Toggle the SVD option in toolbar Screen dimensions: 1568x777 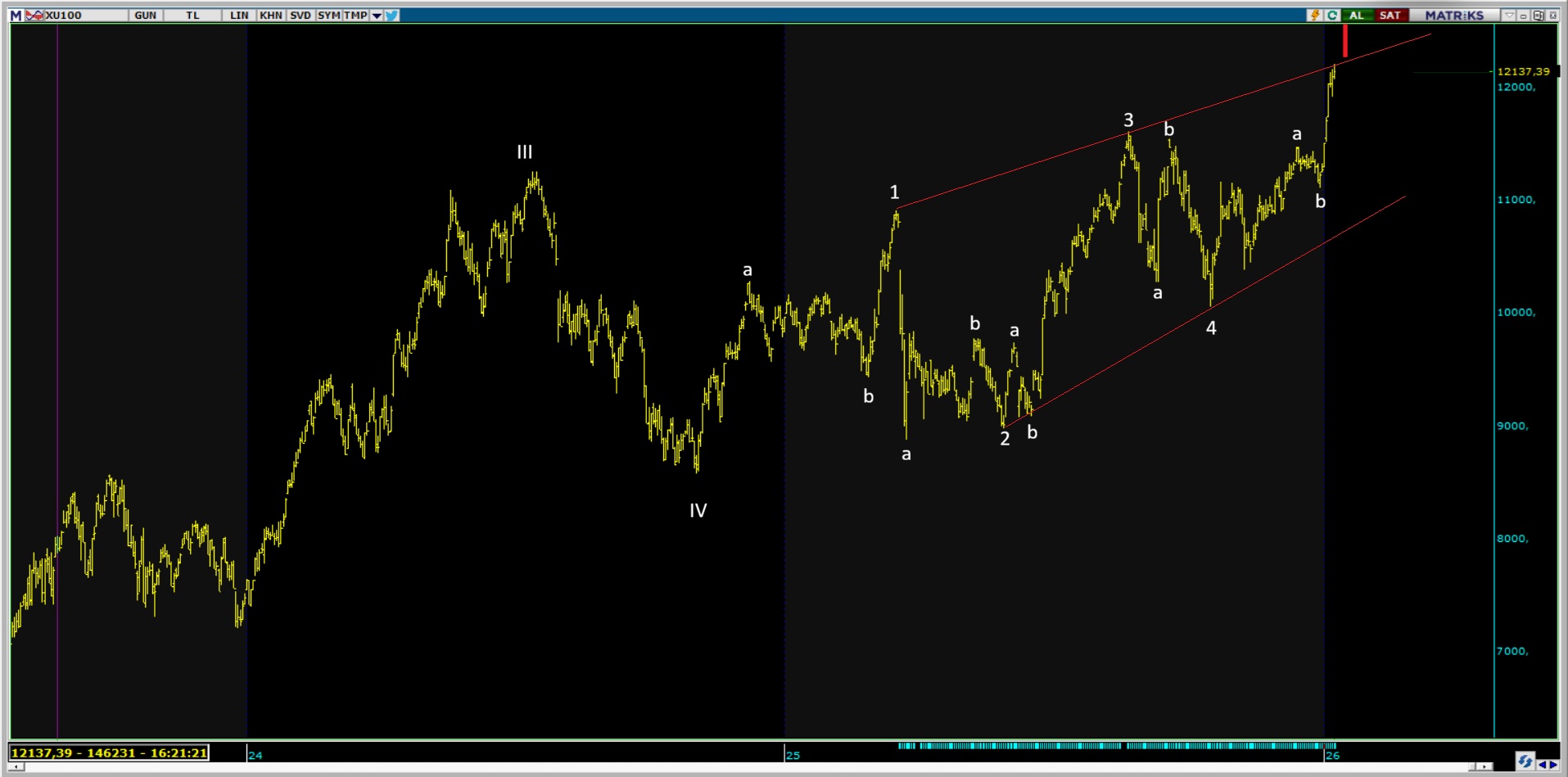300,16
